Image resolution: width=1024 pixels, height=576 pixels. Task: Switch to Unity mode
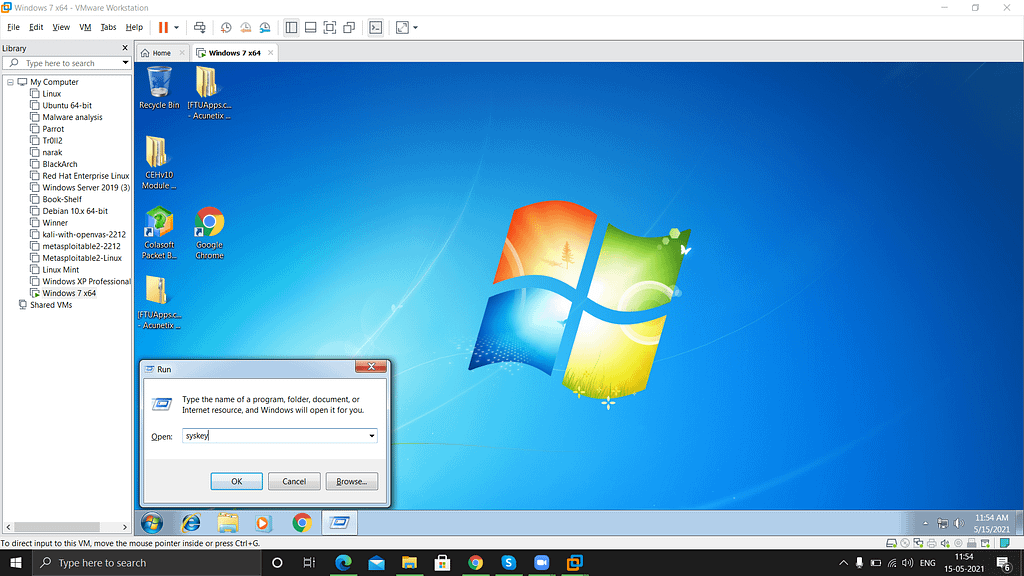(x=349, y=27)
